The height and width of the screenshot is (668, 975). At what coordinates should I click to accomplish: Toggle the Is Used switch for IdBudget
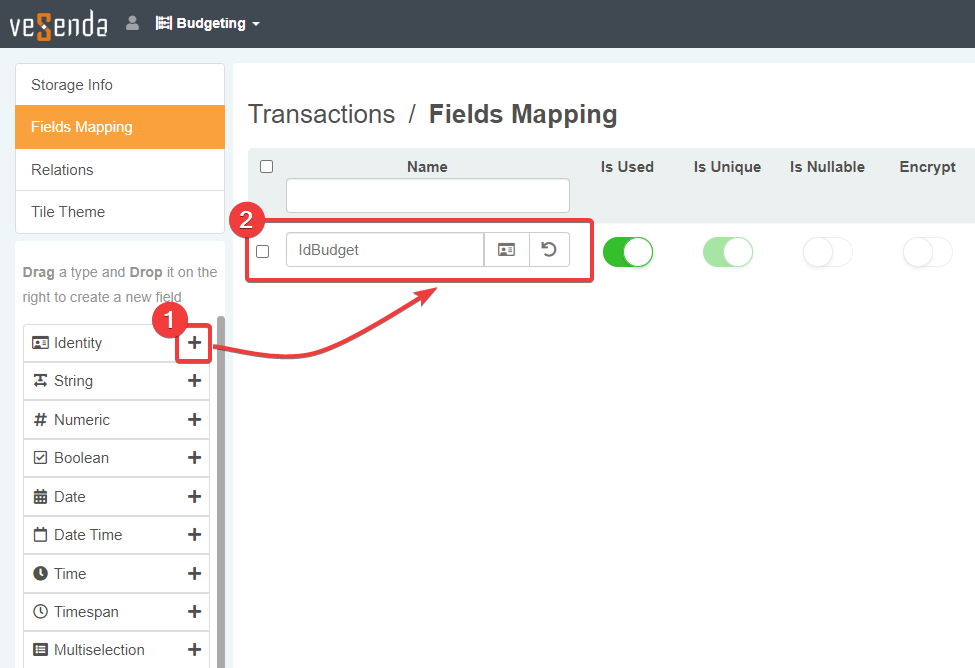(627, 252)
